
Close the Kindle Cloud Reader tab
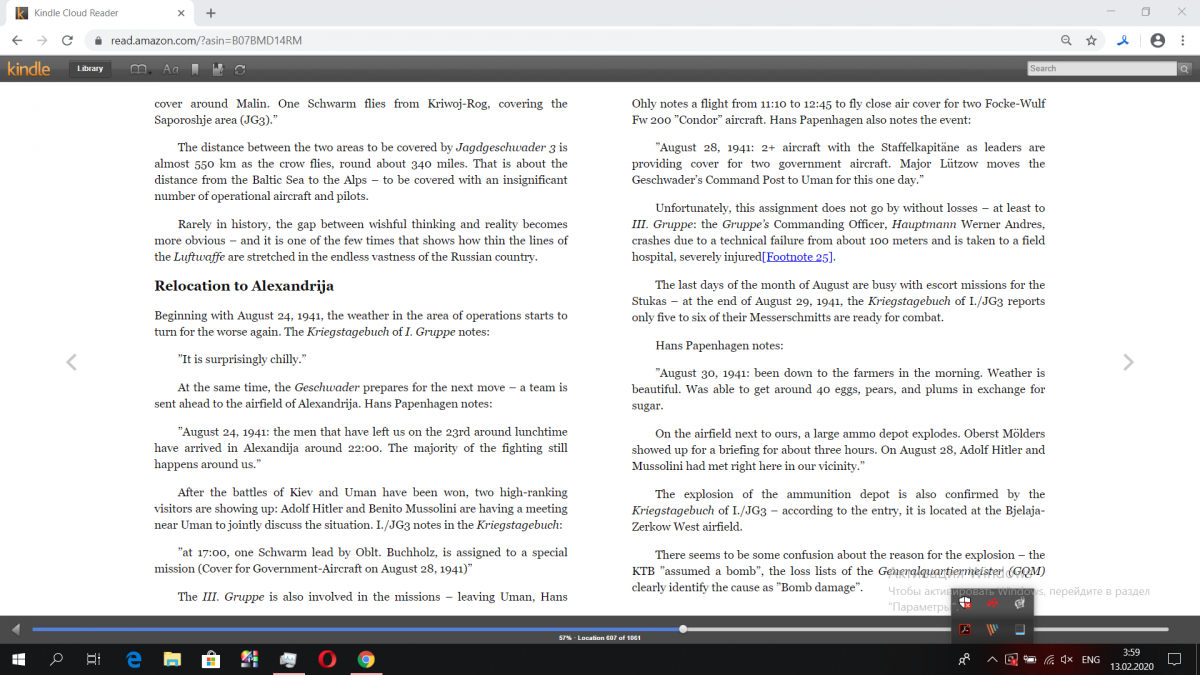click(x=180, y=13)
